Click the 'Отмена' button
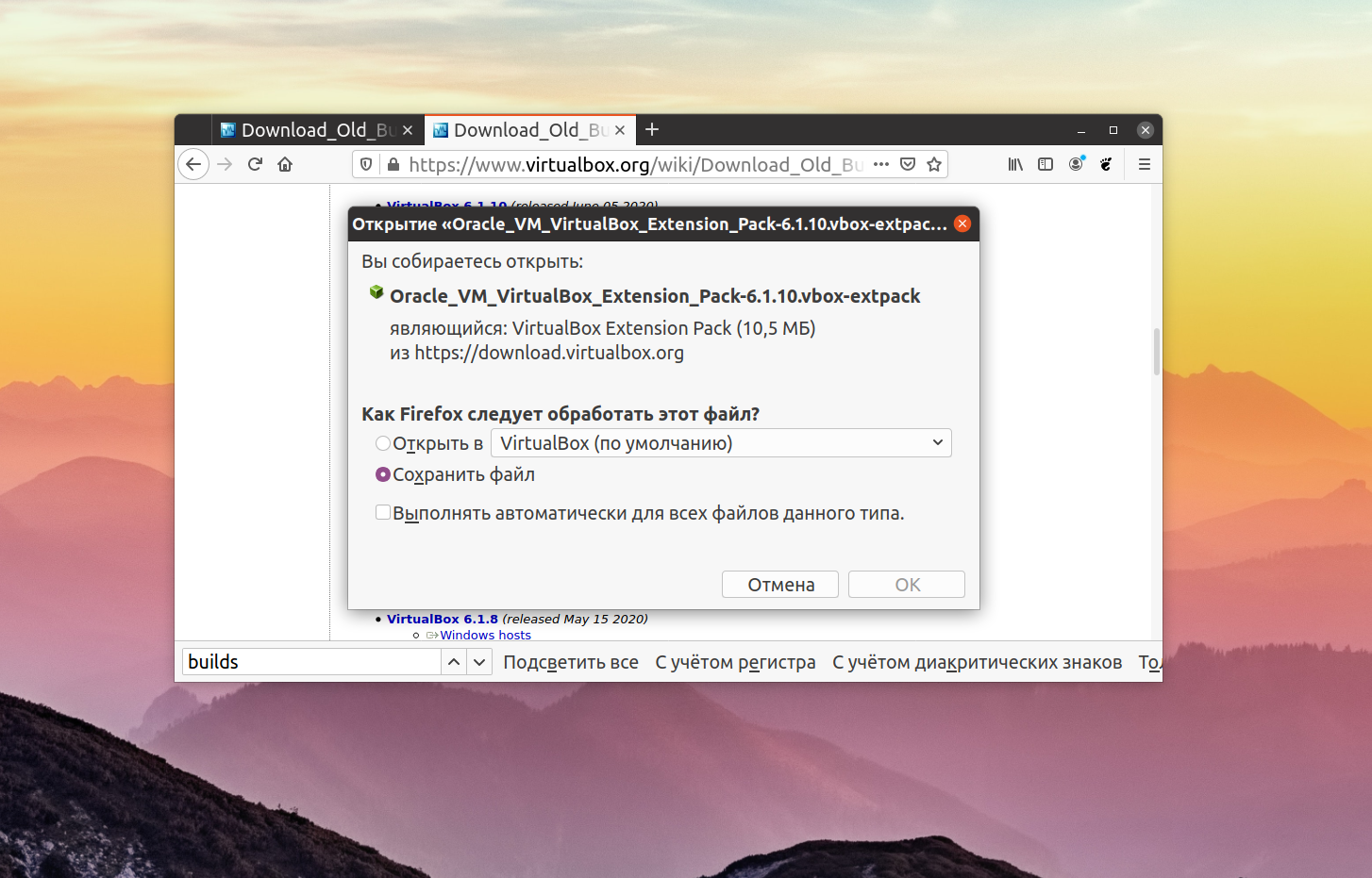The height and width of the screenshot is (878, 1372). coord(780,585)
